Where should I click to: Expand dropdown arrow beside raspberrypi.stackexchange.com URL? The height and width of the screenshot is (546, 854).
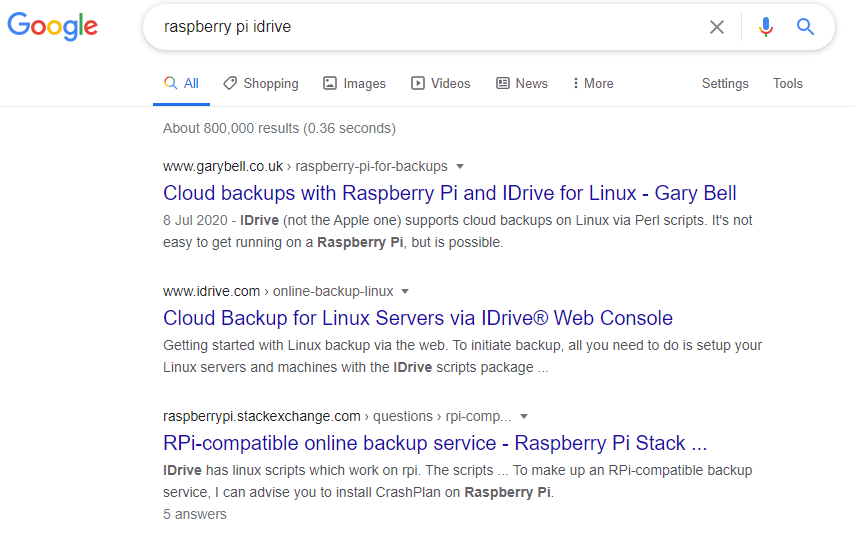pyautogui.click(x=524, y=416)
